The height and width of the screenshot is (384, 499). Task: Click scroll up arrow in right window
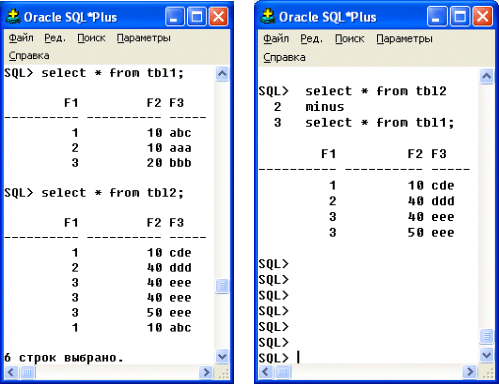point(487,76)
